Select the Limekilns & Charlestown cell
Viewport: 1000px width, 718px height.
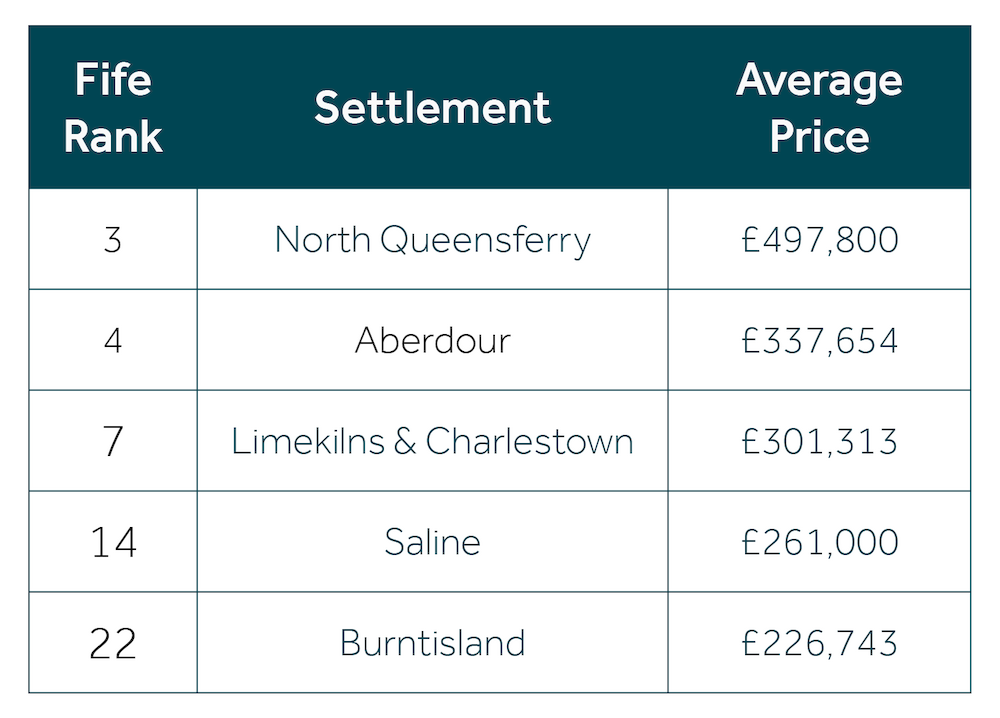432,441
